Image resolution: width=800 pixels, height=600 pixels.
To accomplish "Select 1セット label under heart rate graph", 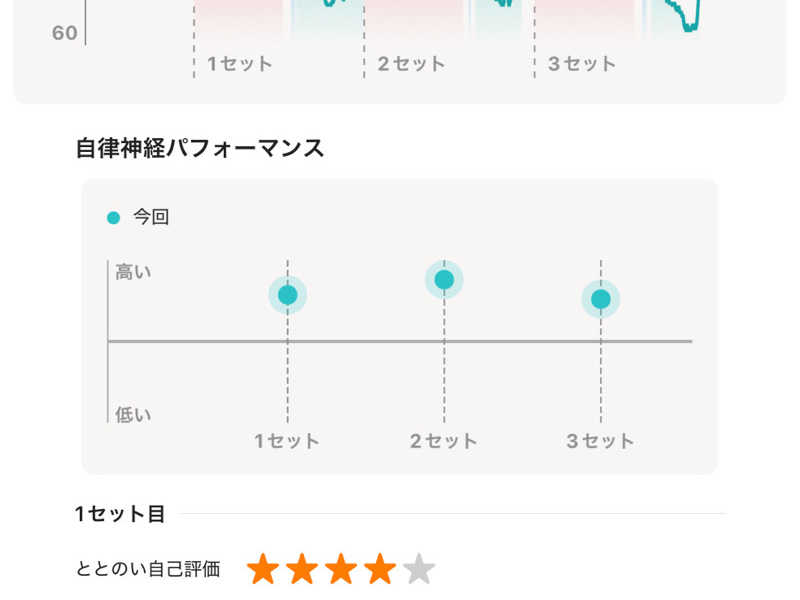I will tap(240, 64).
